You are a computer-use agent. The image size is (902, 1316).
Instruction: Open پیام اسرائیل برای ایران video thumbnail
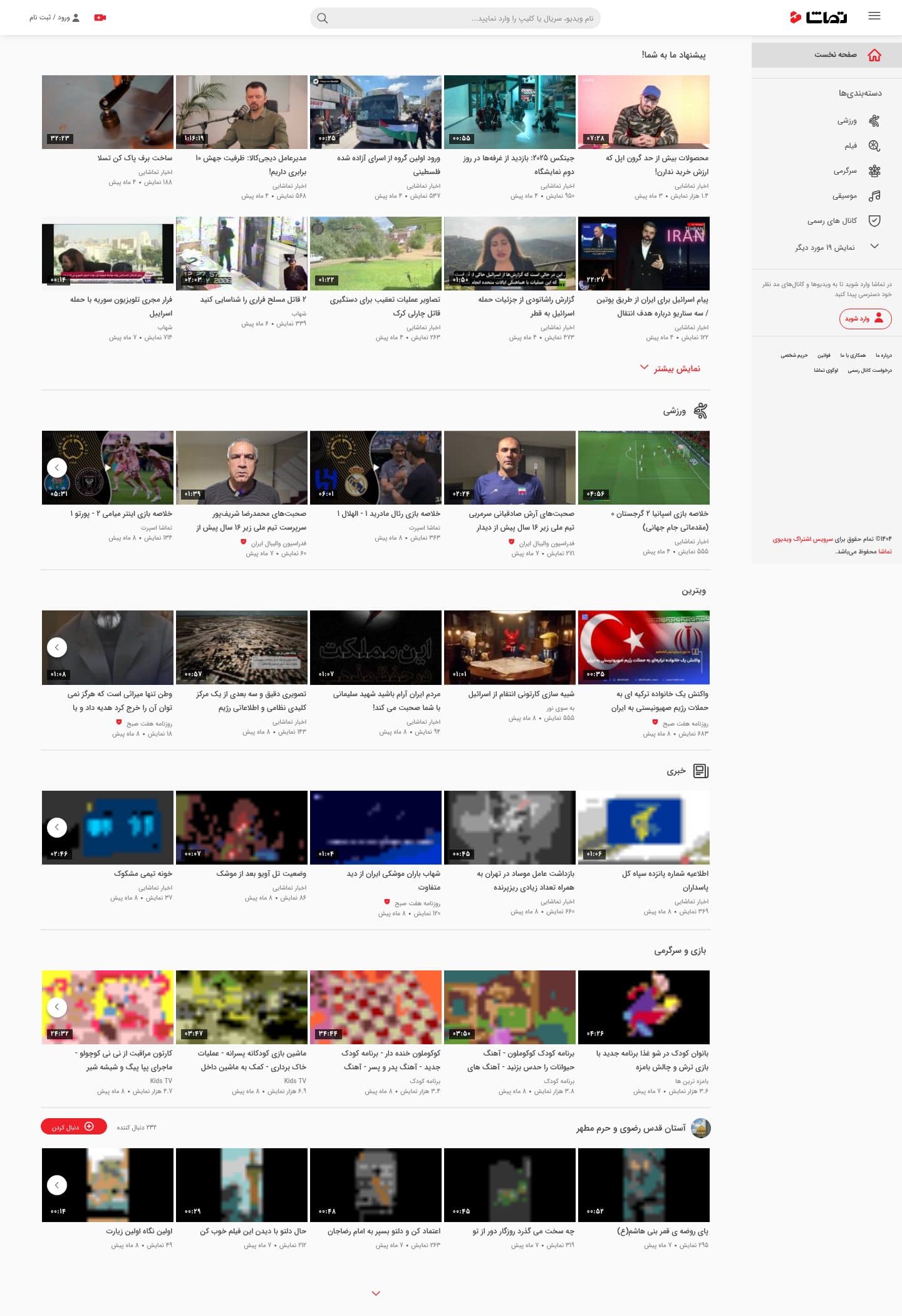(644, 254)
